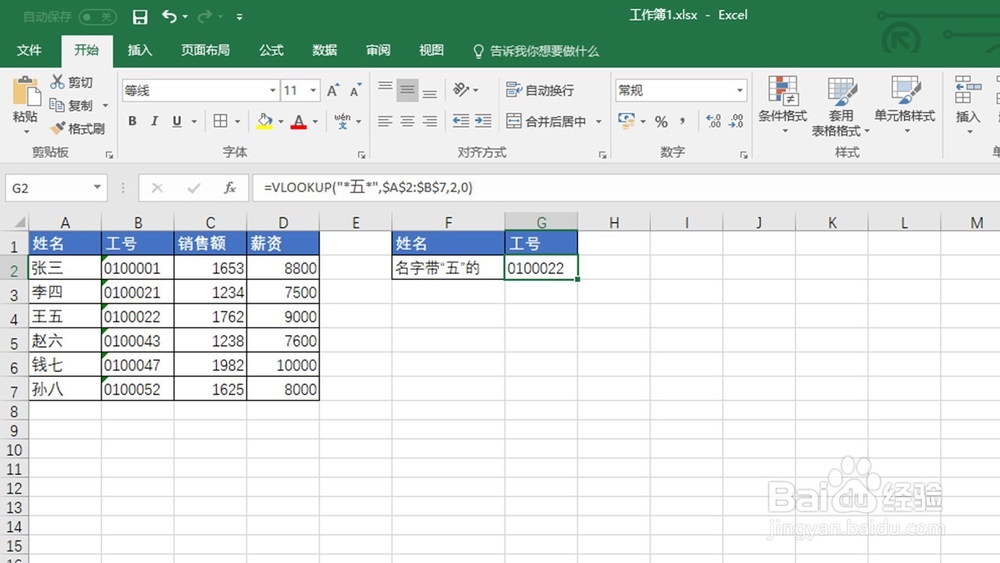Click the text orientation icon
The image size is (1000, 563).
pyautogui.click(x=461, y=90)
